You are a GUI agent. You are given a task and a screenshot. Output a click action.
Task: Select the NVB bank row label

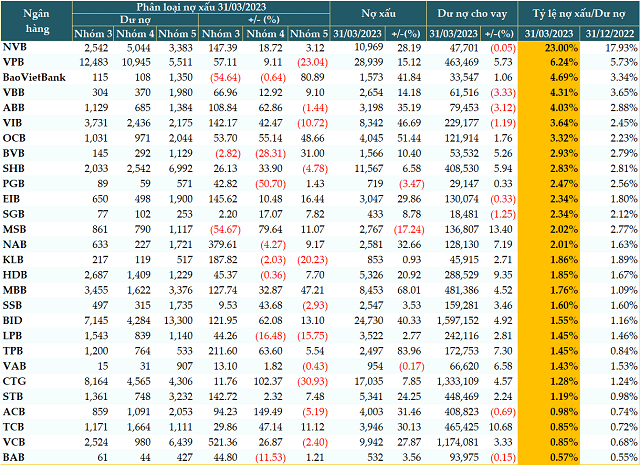16,47
